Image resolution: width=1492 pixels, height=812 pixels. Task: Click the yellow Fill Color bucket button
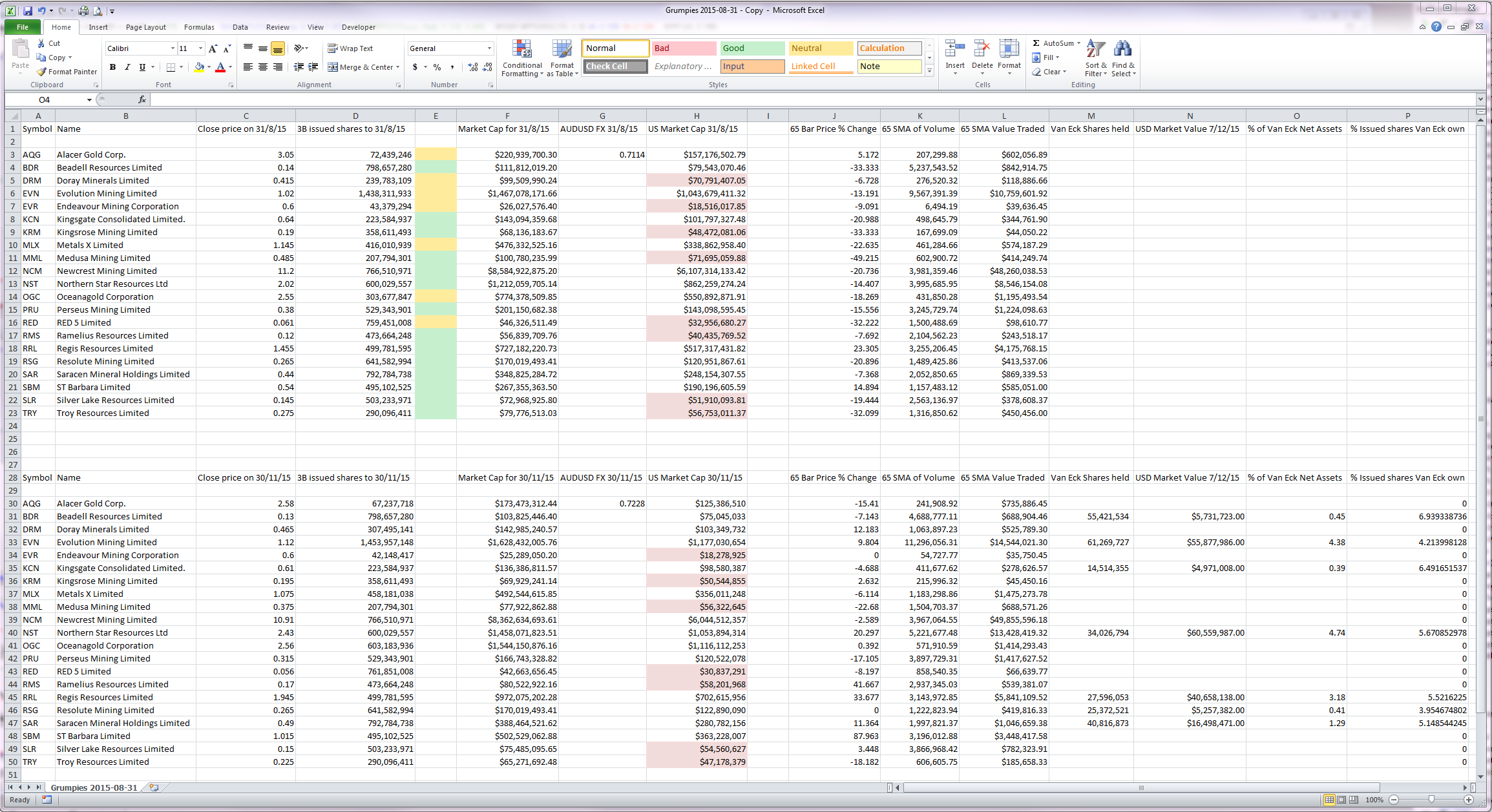pyautogui.click(x=199, y=67)
